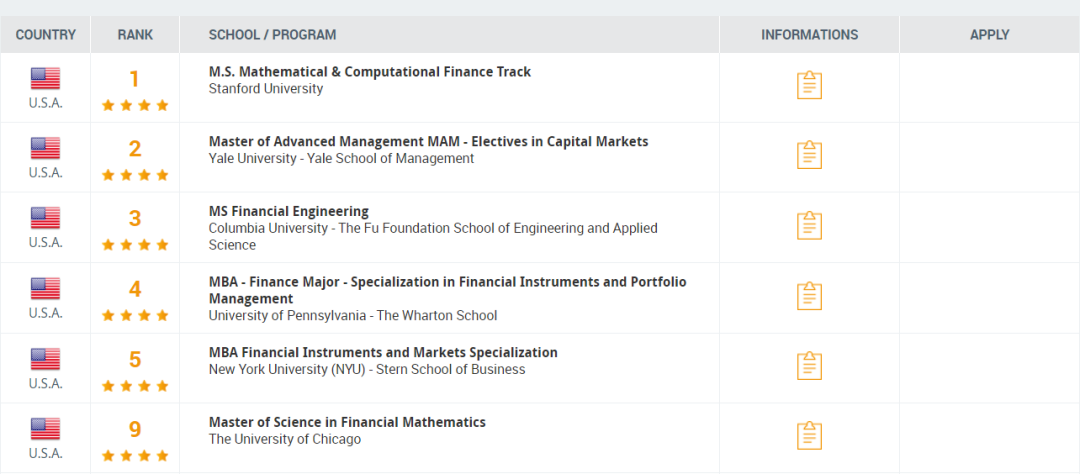Open the information sheet icon for Columbia University
The height and width of the screenshot is (474, 1080).
tap(809, 225)
